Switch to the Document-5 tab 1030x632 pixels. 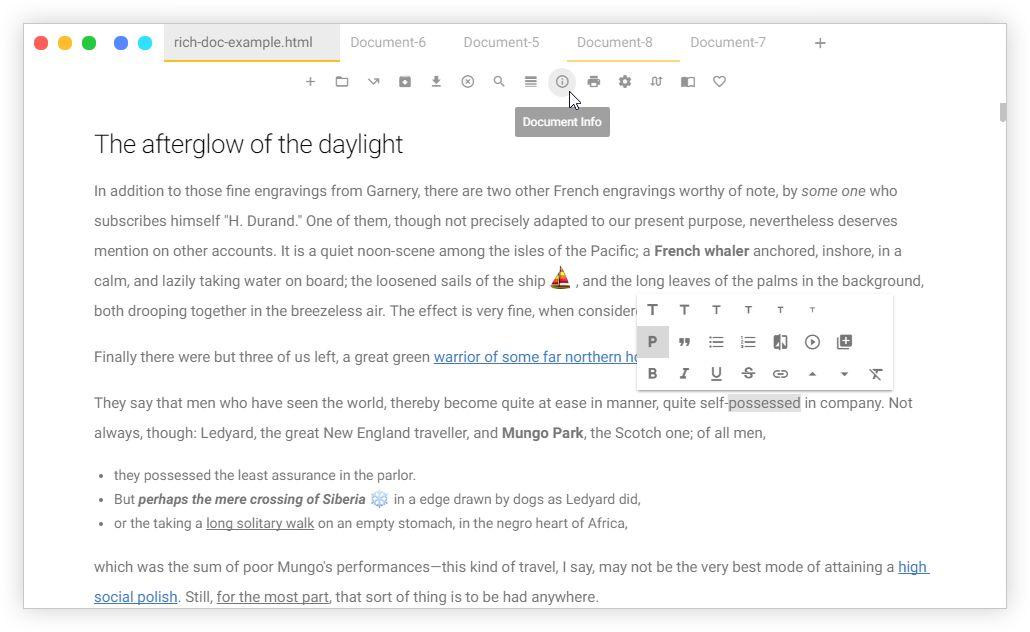[x=501, y=42]
